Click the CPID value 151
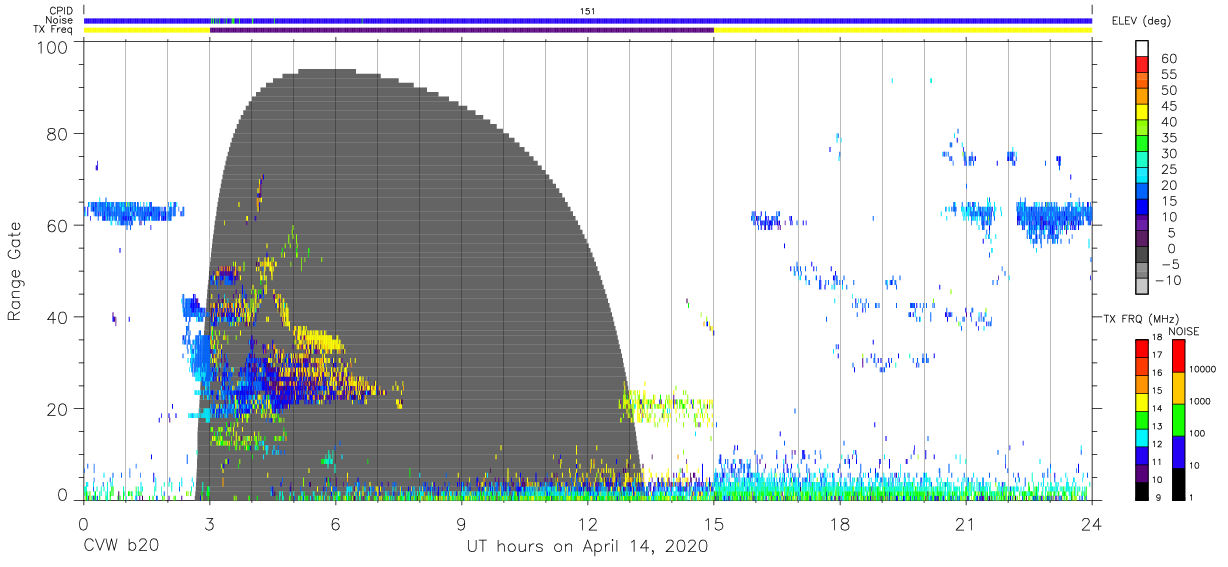Viewport: 1228px width, 567px height. point(587,11)
